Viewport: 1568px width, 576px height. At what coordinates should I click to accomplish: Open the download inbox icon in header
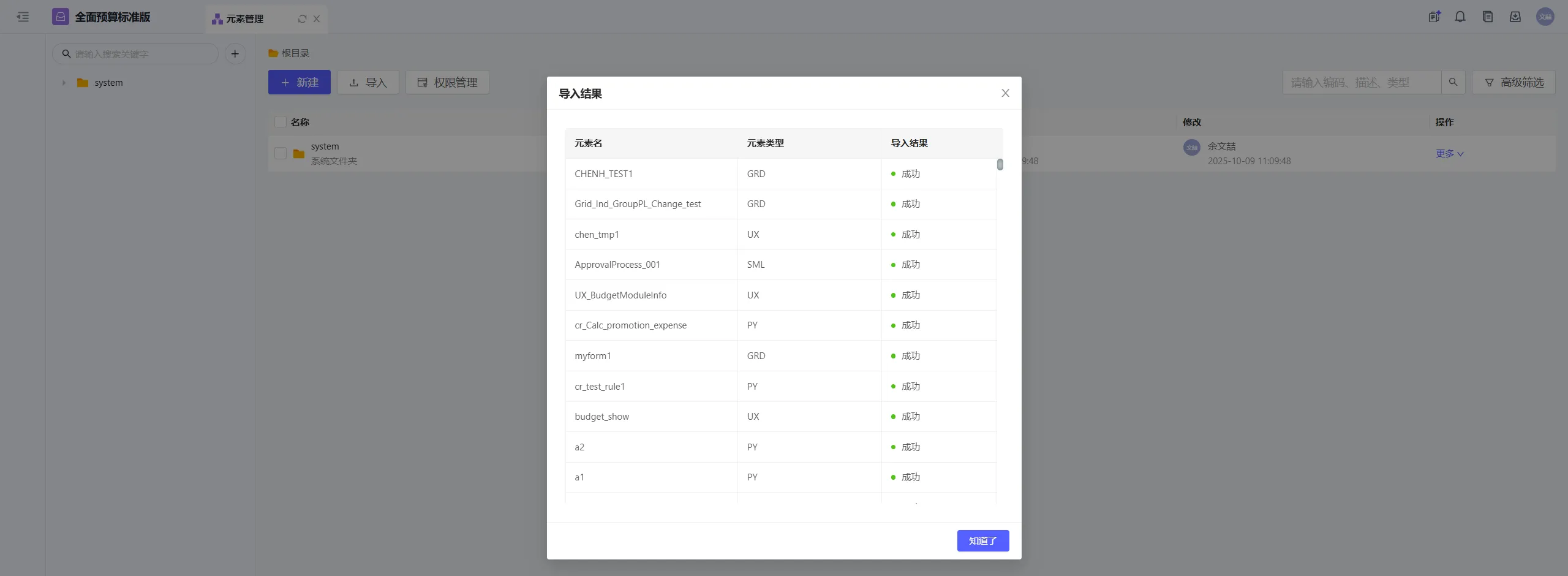[x=1515, y=17]
